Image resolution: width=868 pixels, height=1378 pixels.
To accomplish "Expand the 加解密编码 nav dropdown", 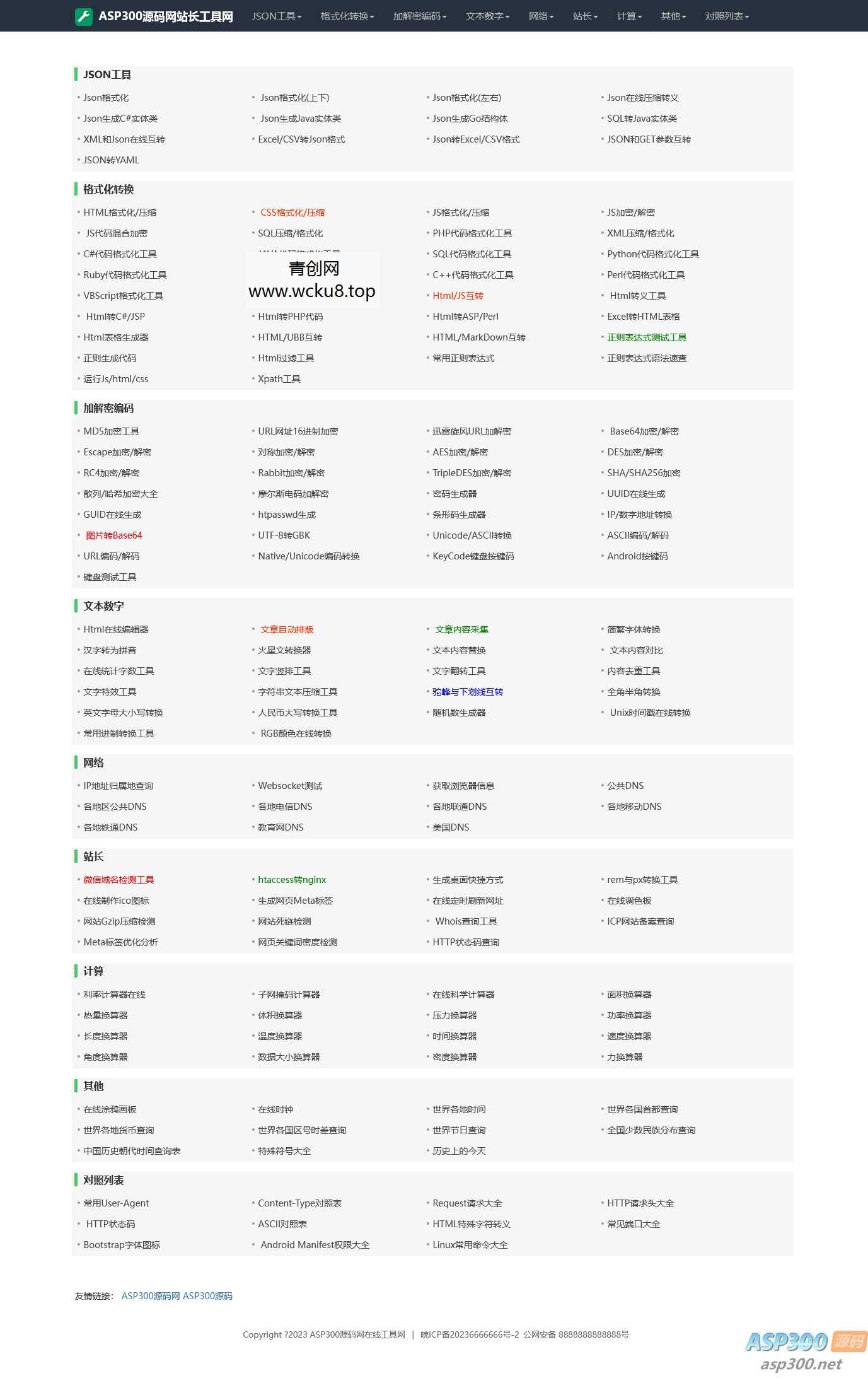I will (419, 16).
